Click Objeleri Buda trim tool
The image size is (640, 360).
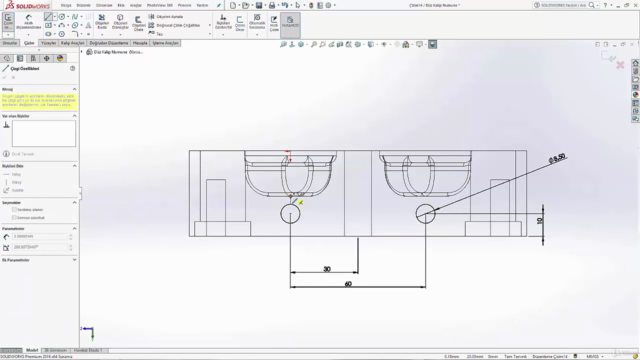click(x=102, y=22)
